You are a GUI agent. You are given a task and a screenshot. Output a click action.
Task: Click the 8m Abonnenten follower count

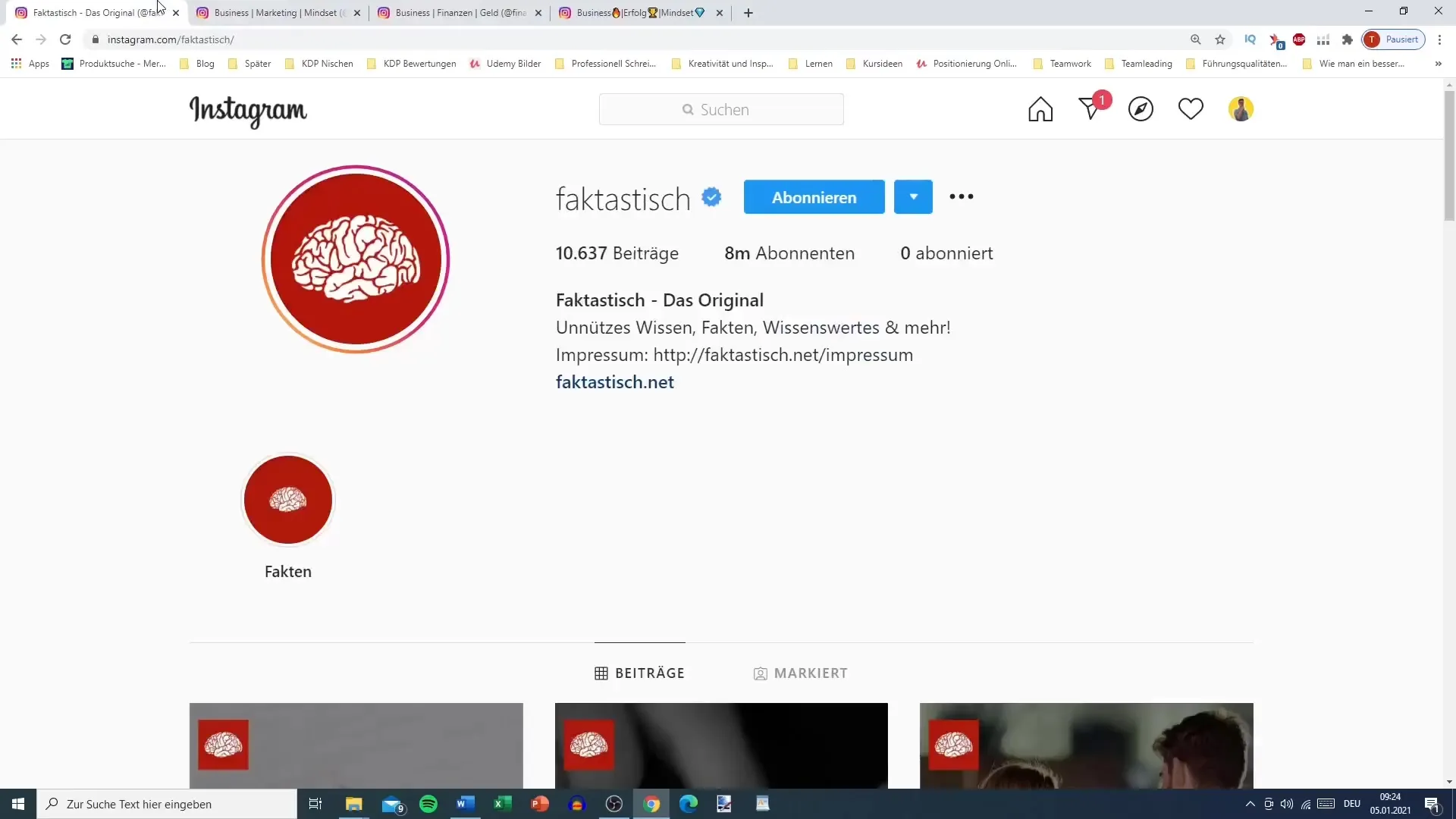coord(789,253)
